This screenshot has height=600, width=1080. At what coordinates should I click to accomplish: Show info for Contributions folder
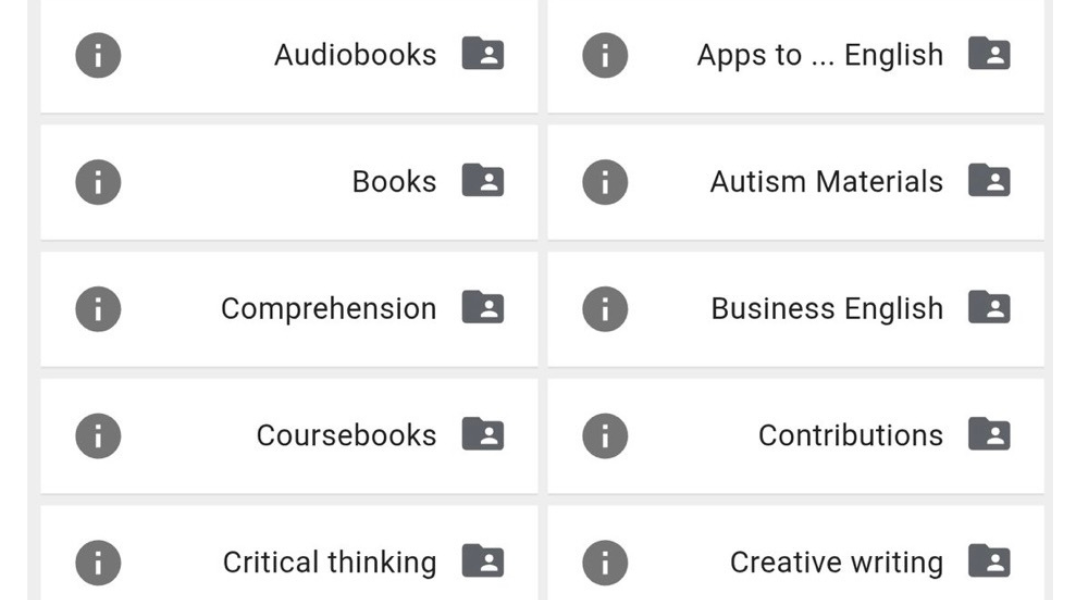[x=605, y=436]
